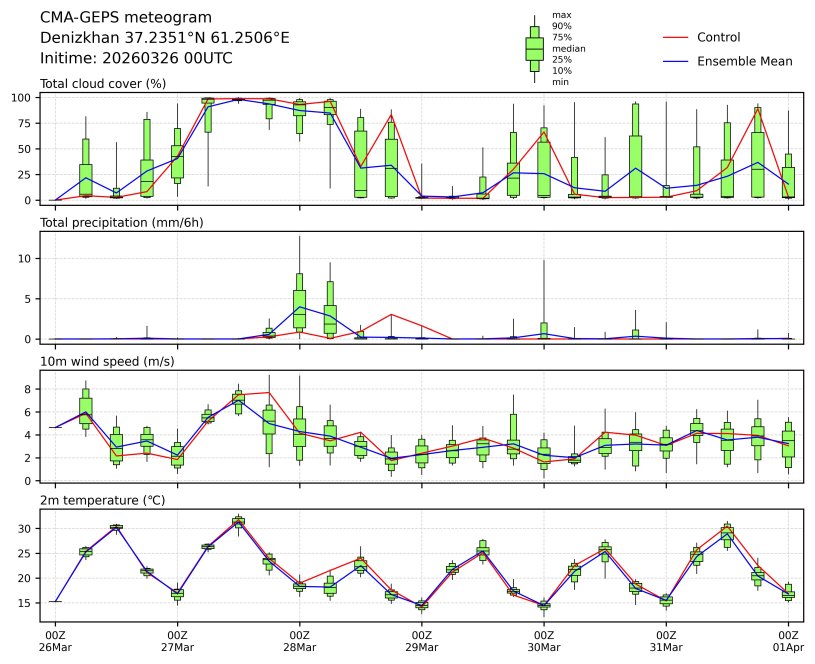Click the red Control legend line
The width and height of the screenshot is (815, 664).
(x=675, y=37)
